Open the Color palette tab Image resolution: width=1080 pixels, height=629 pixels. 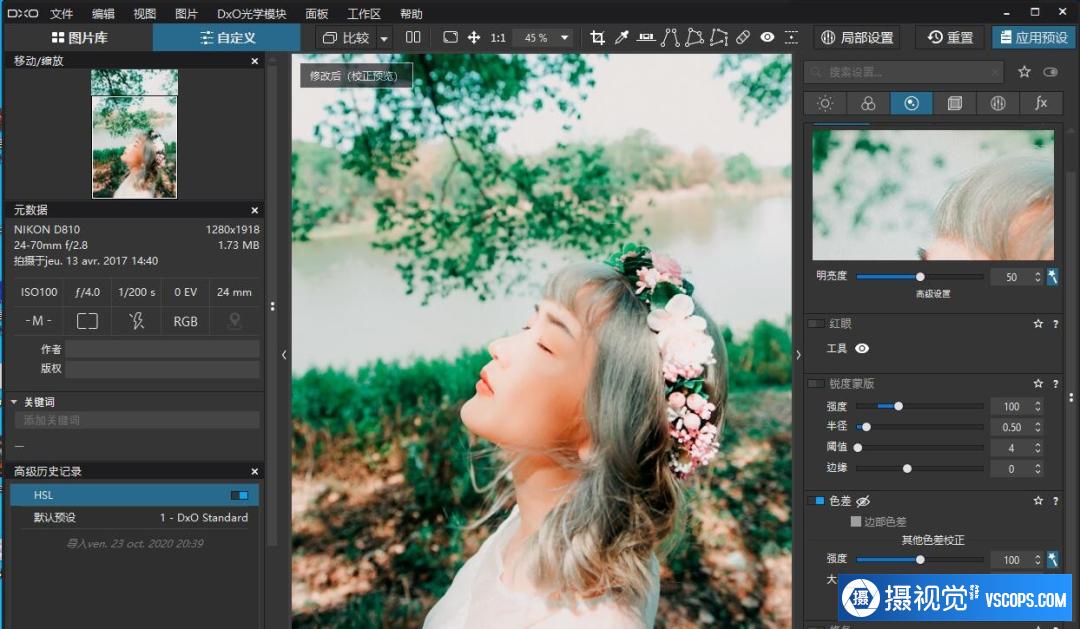click(x=868, y=103)
